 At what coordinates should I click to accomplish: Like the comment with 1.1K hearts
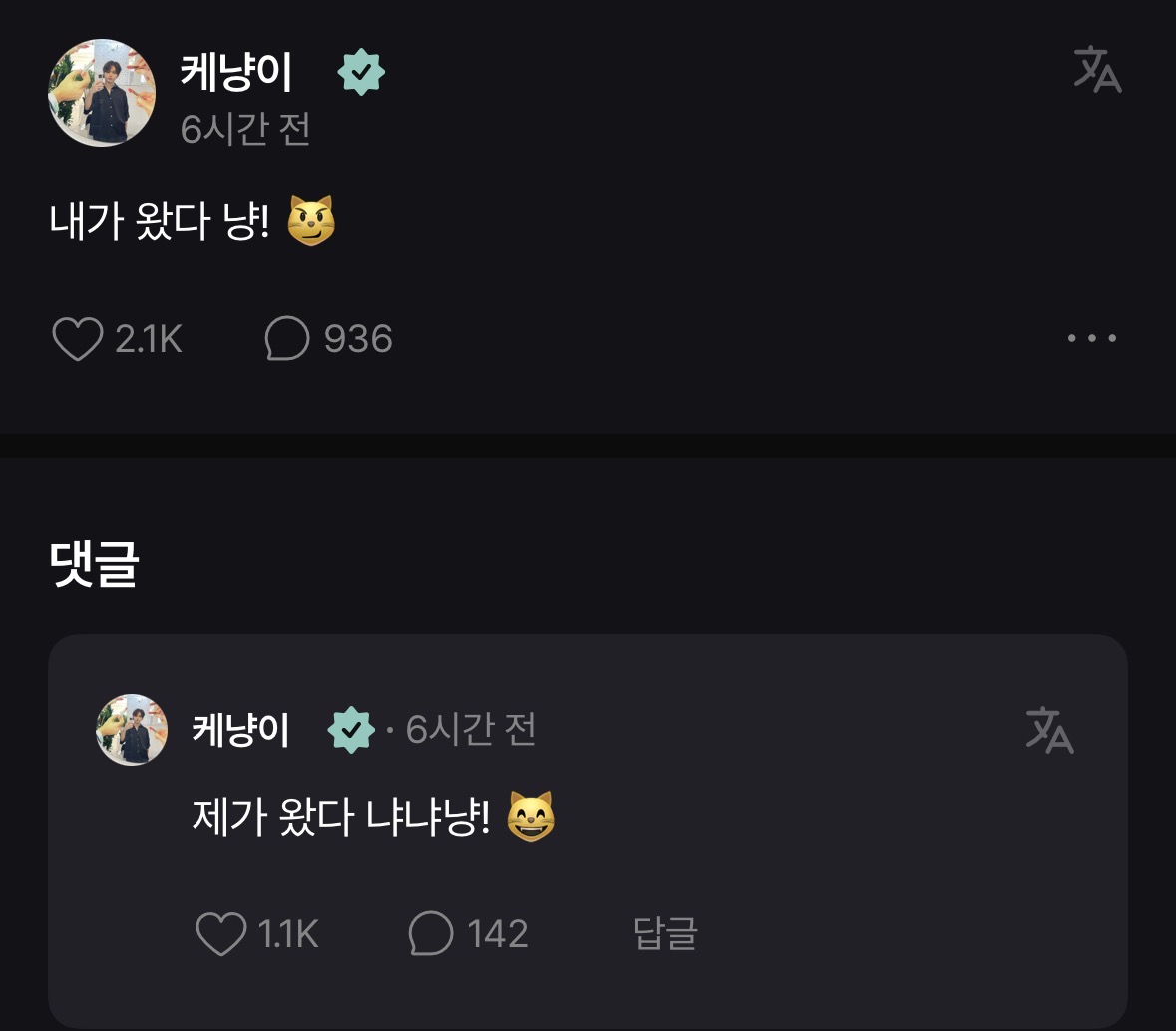[220, 934]
